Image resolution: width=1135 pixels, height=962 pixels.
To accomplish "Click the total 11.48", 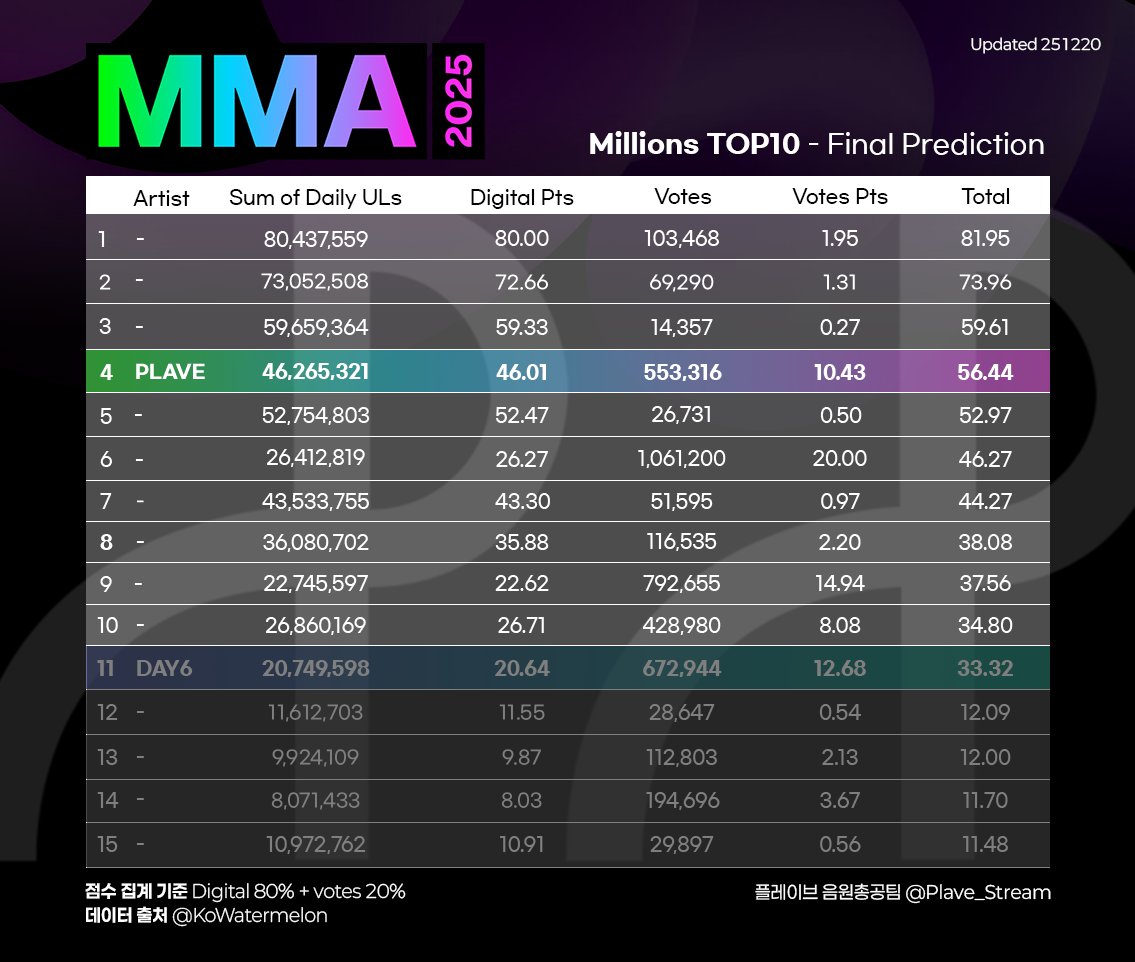I will point(985,845).
